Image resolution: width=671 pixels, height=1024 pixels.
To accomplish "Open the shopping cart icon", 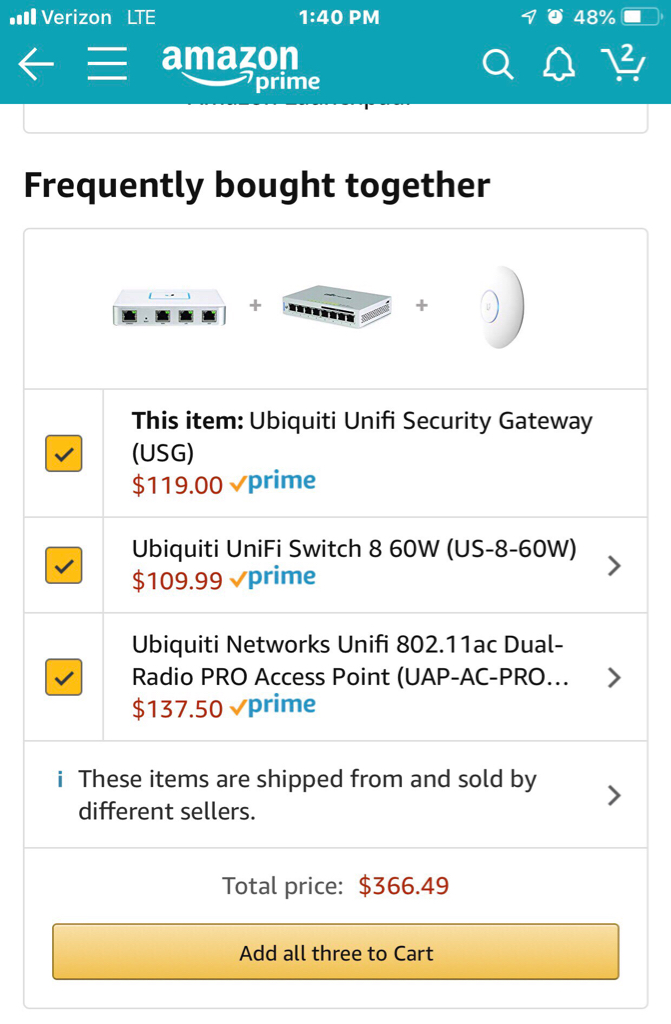I will 626,64.
